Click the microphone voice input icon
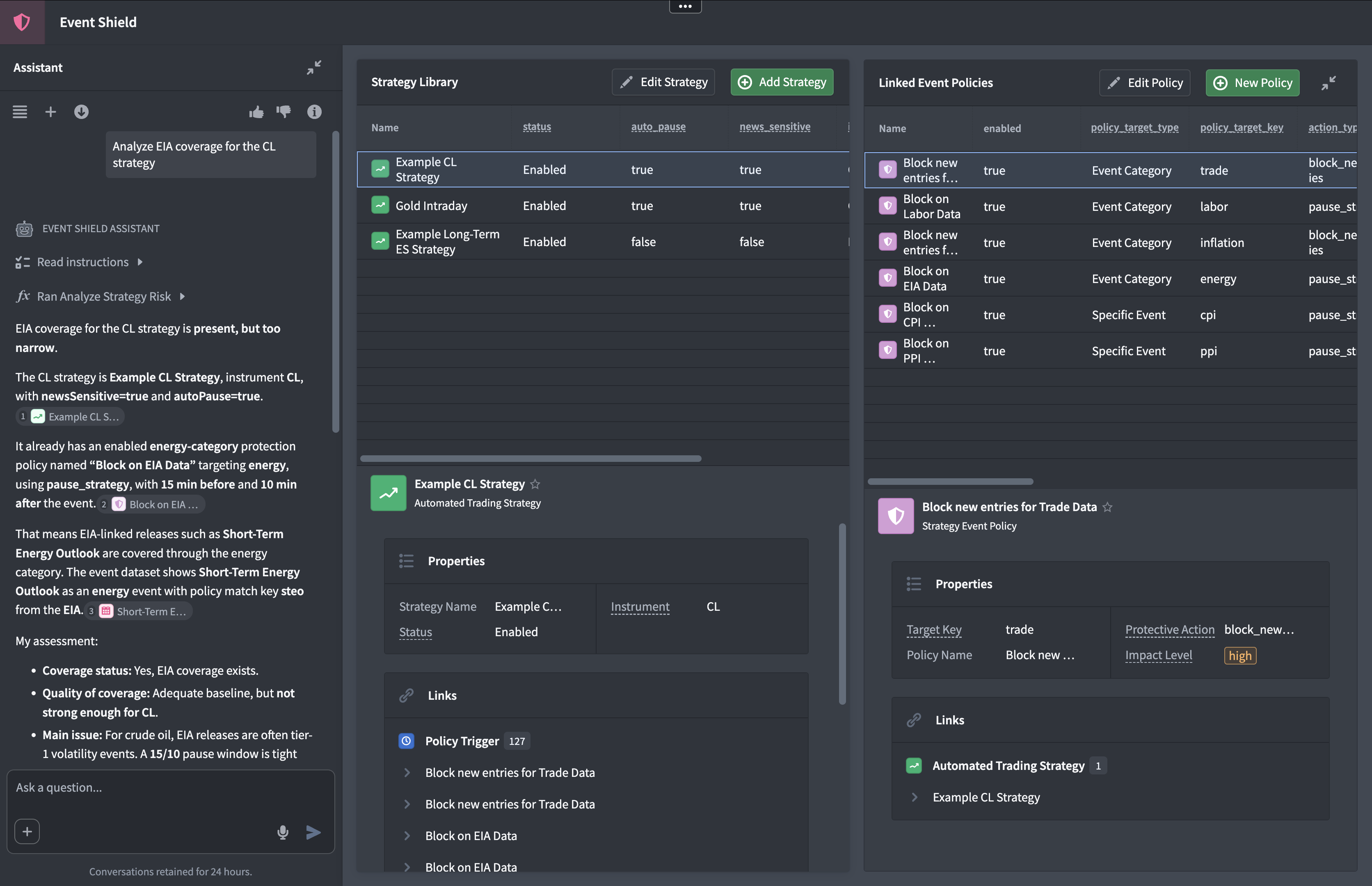1372x886 pixels. coord(283,832)
